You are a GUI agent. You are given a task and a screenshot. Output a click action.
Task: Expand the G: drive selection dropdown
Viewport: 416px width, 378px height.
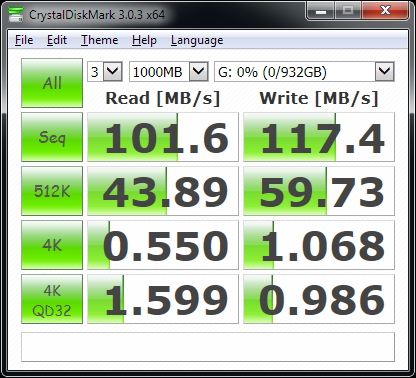click(384, 71)
